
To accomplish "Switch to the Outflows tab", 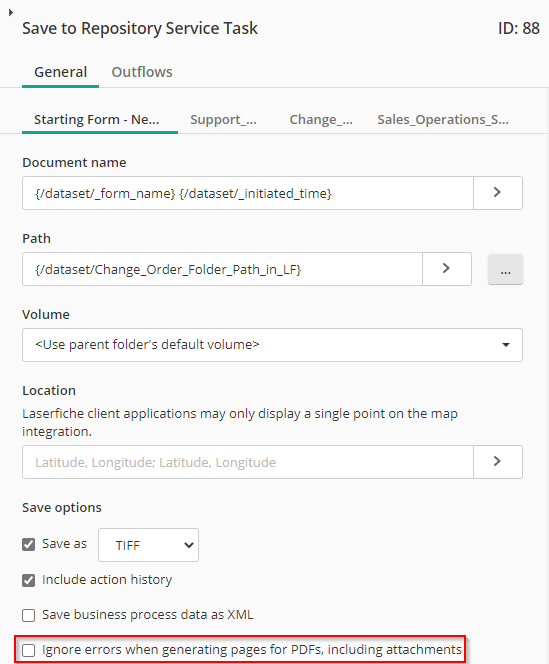I will tap(142, 72).
